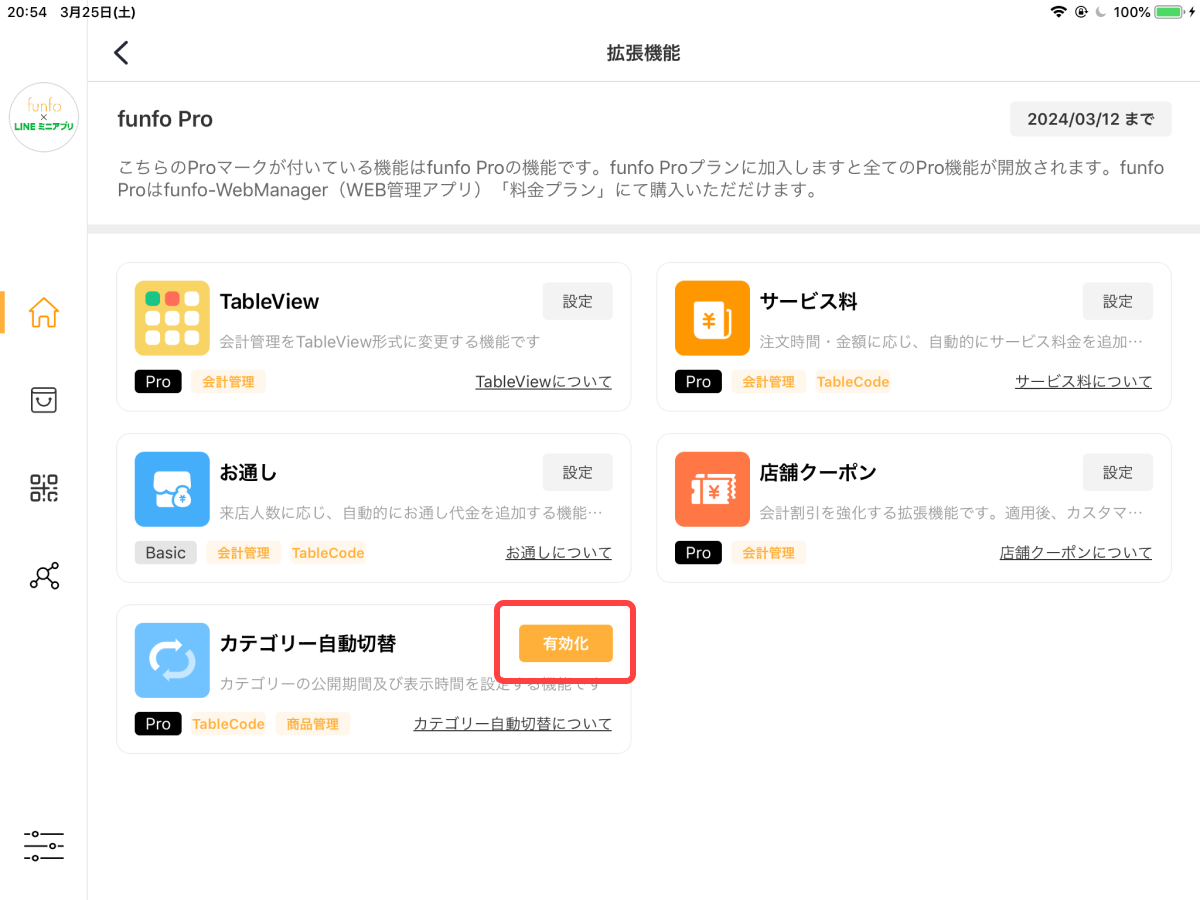Tap the 2024/03/12 まで expiry badge
Screen dimensions: 1200x900
[1091, 119]
